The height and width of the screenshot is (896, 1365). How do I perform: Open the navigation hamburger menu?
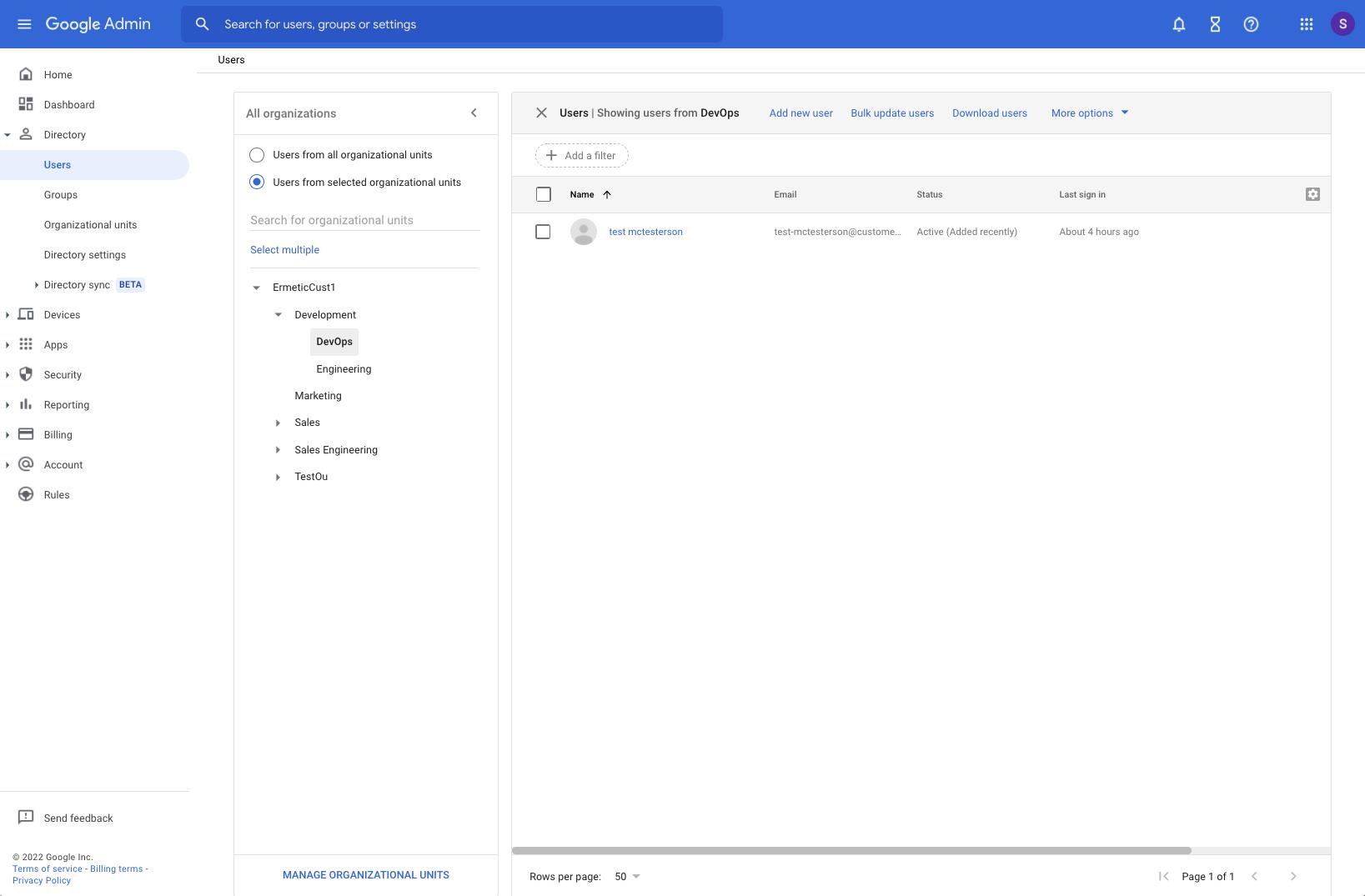(x=24, y=23)
